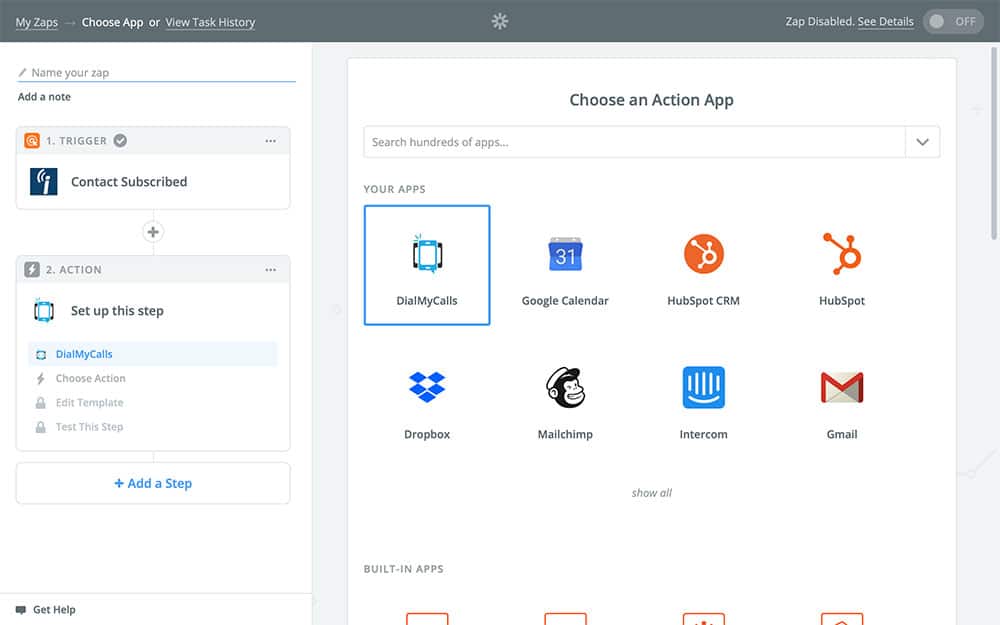The height and width of the screenshot is (625, 1000).
Task: Select the HubSpot app icon
Action: 842,255
